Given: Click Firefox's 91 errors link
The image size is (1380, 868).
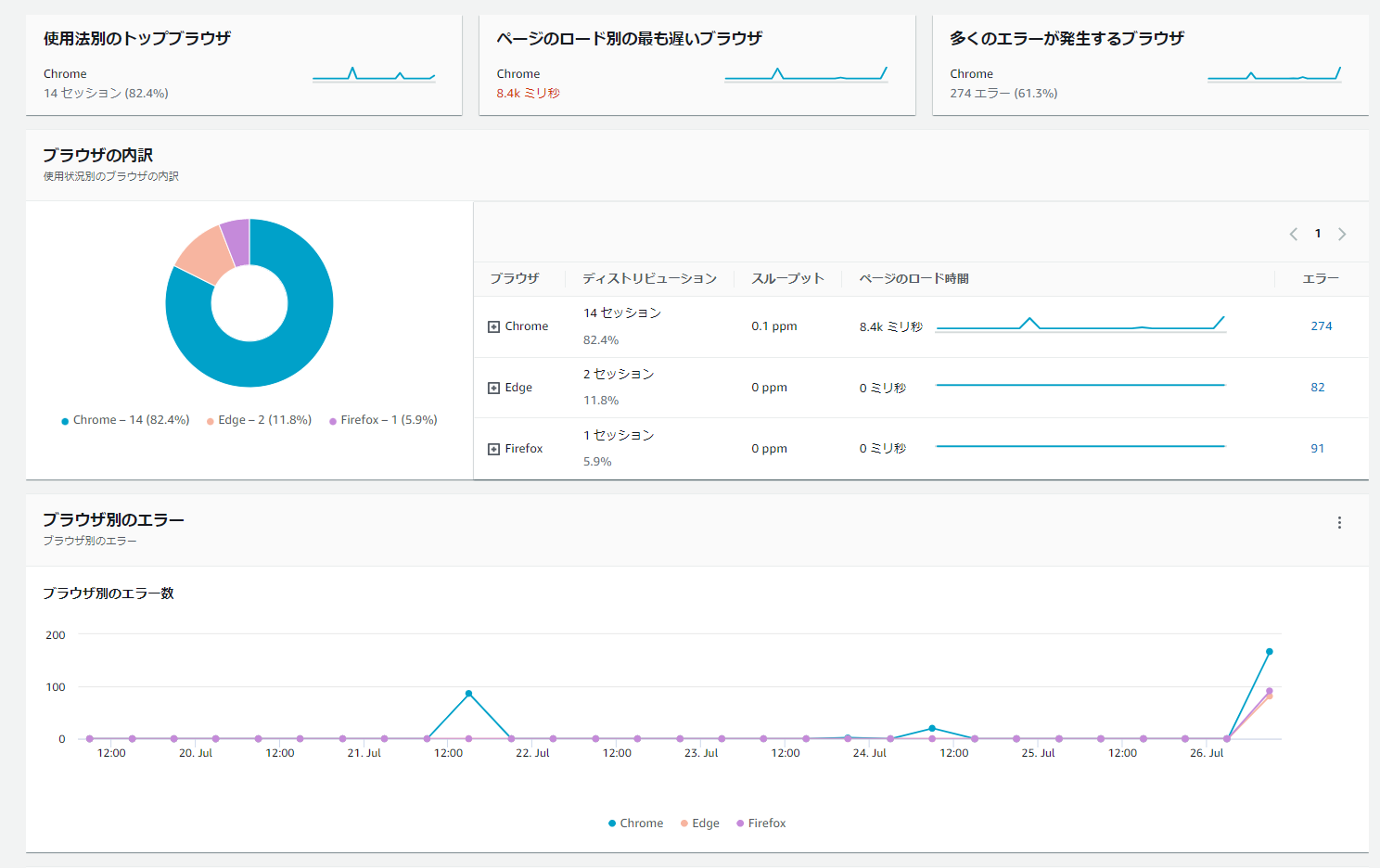Looking at the screenshot, I should click(x=1318, y=449).
